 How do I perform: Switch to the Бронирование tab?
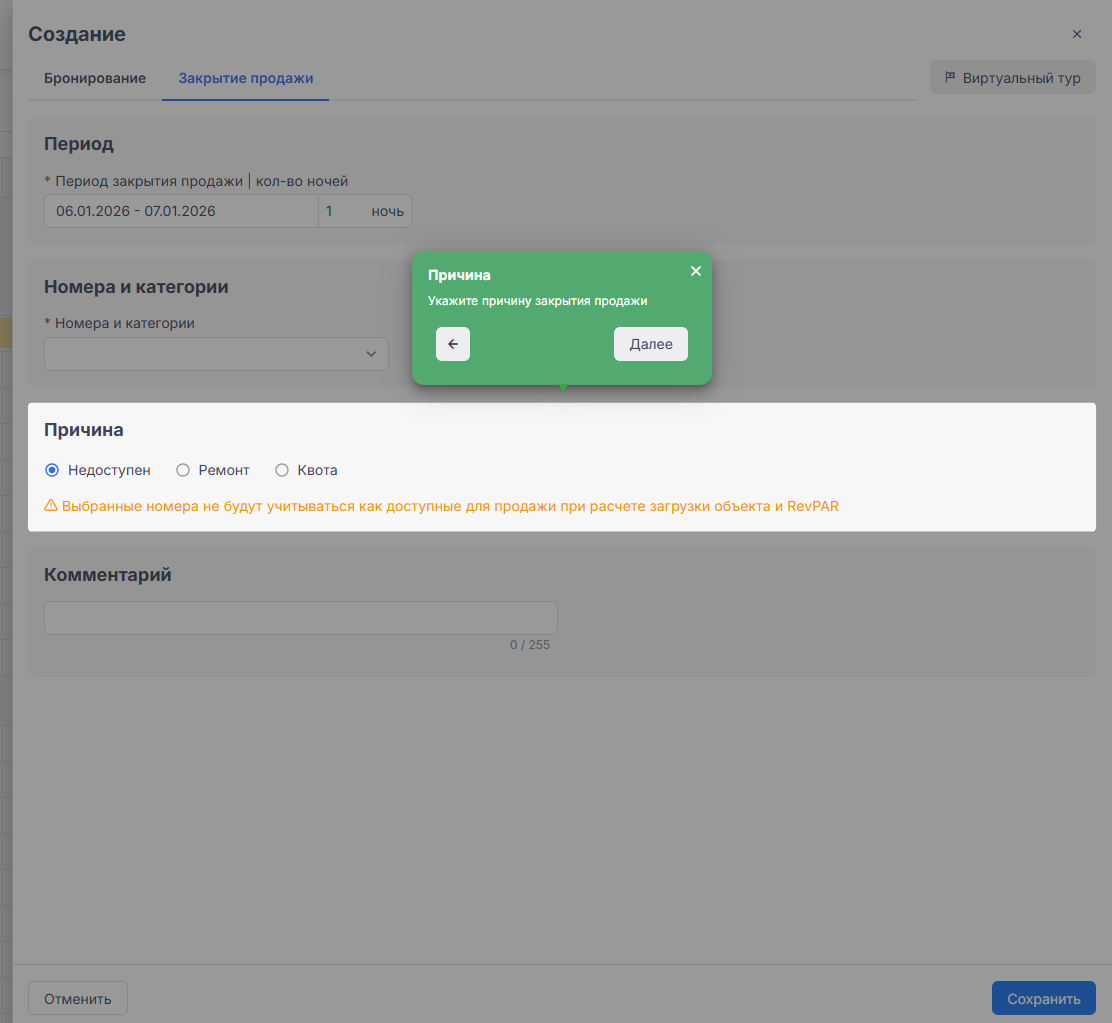click(x=95, y=78)
